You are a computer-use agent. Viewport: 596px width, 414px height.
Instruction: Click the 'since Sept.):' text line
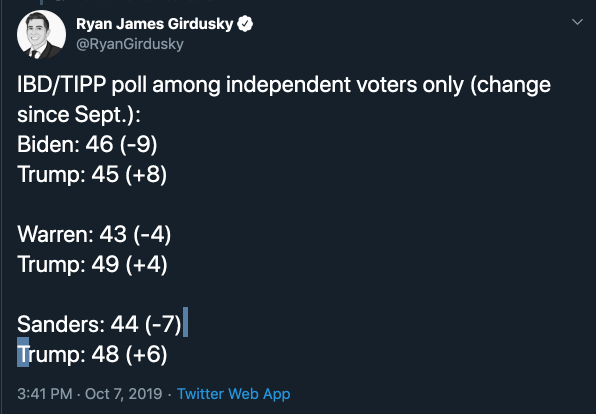(x=79, y=115)
